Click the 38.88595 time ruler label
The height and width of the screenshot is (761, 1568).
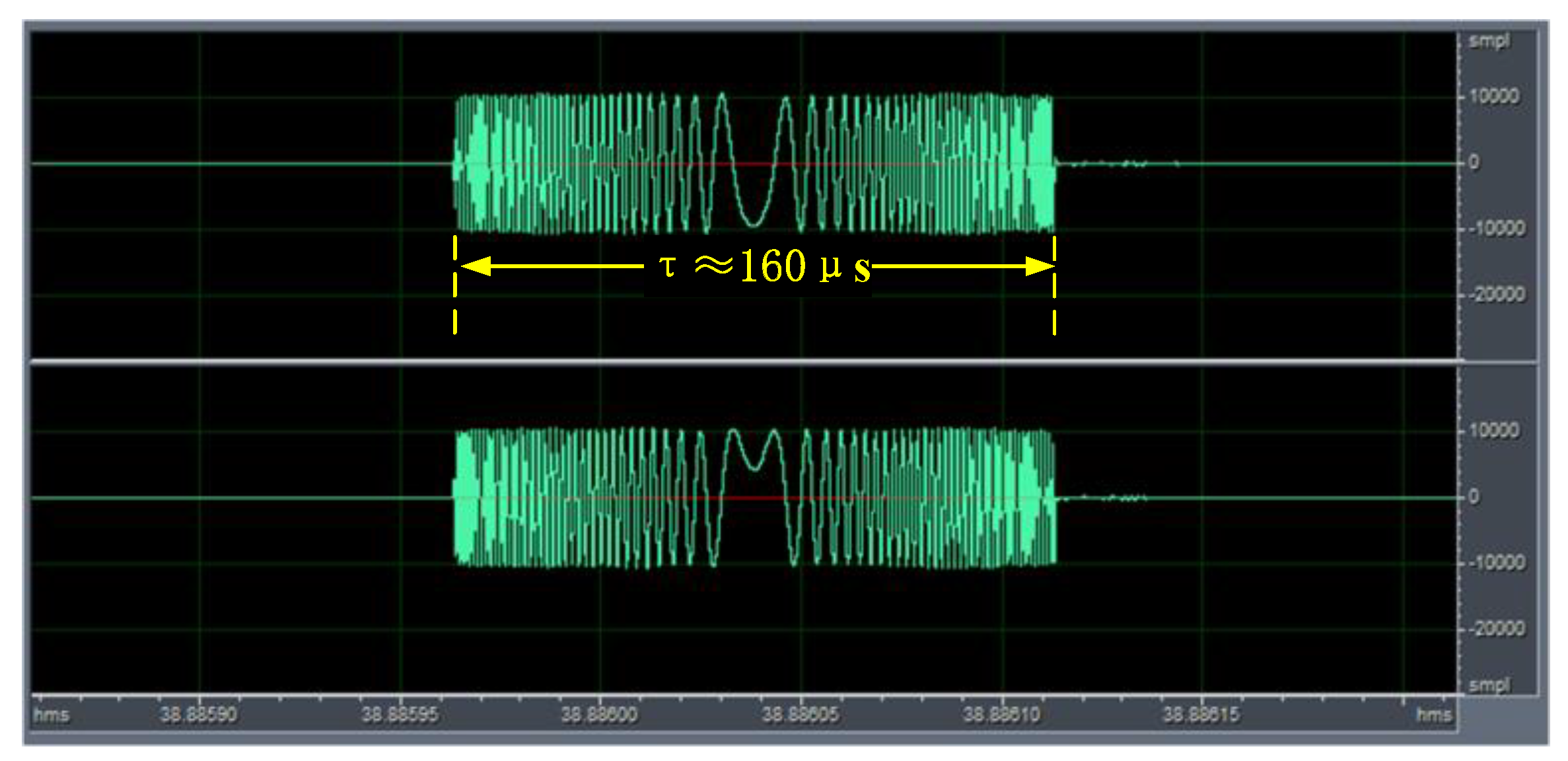pos(400,714)
